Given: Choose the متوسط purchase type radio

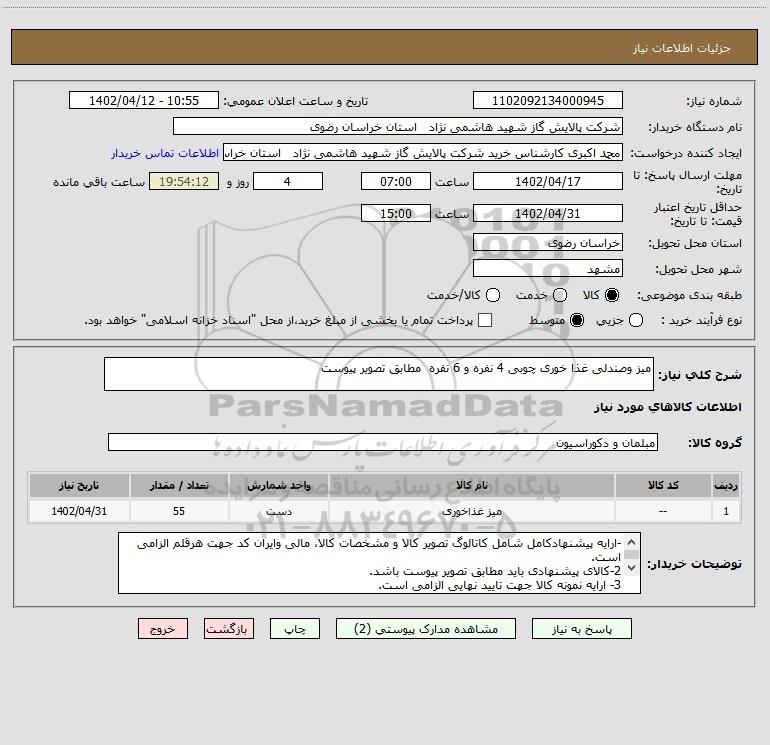Looking at the screenshot, I should [577, 320].
